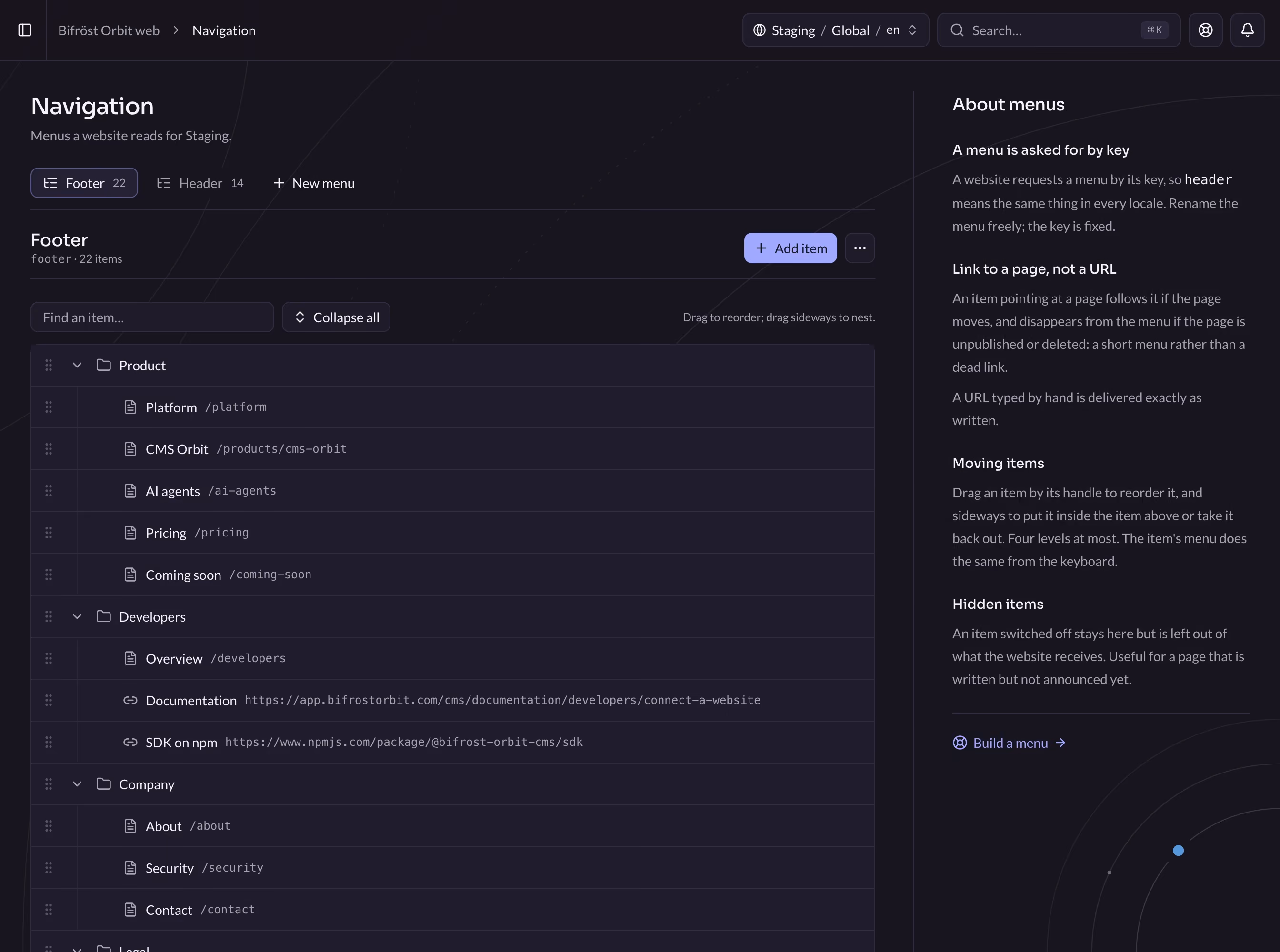1280x952 pixels.
Task: Open notifications bell
Action: click(1247, 30)
